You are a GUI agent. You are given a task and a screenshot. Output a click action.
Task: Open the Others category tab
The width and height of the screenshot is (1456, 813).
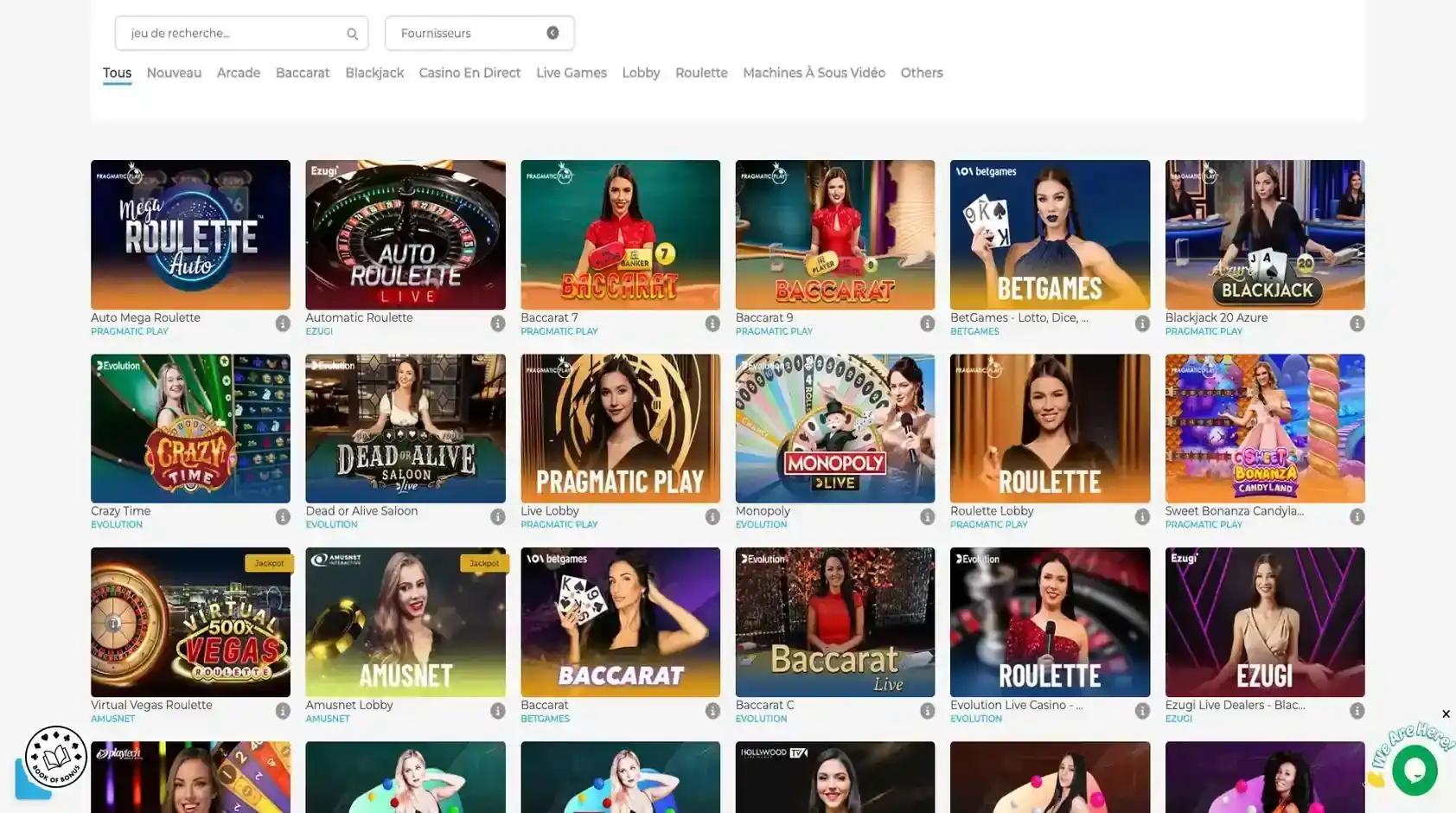pyautogui.click(x=922, y=73)
